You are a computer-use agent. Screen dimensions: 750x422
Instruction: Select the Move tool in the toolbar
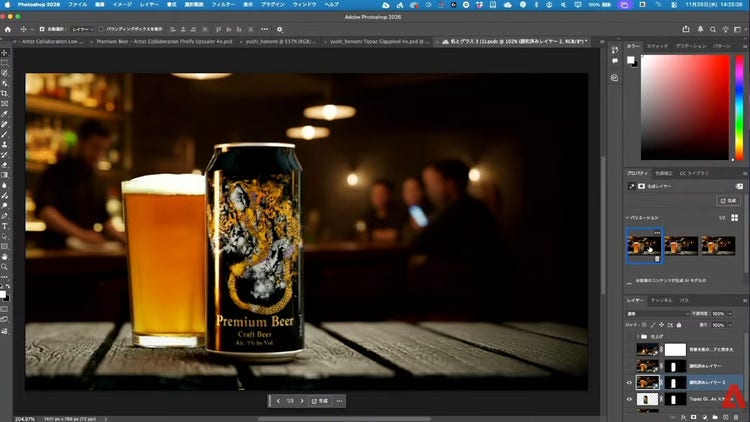(x=5, y=52)
